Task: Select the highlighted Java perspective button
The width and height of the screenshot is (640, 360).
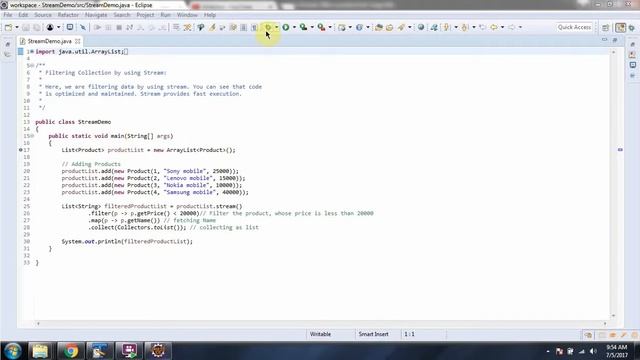Action: pyautogui.click(x=620, y=27)
